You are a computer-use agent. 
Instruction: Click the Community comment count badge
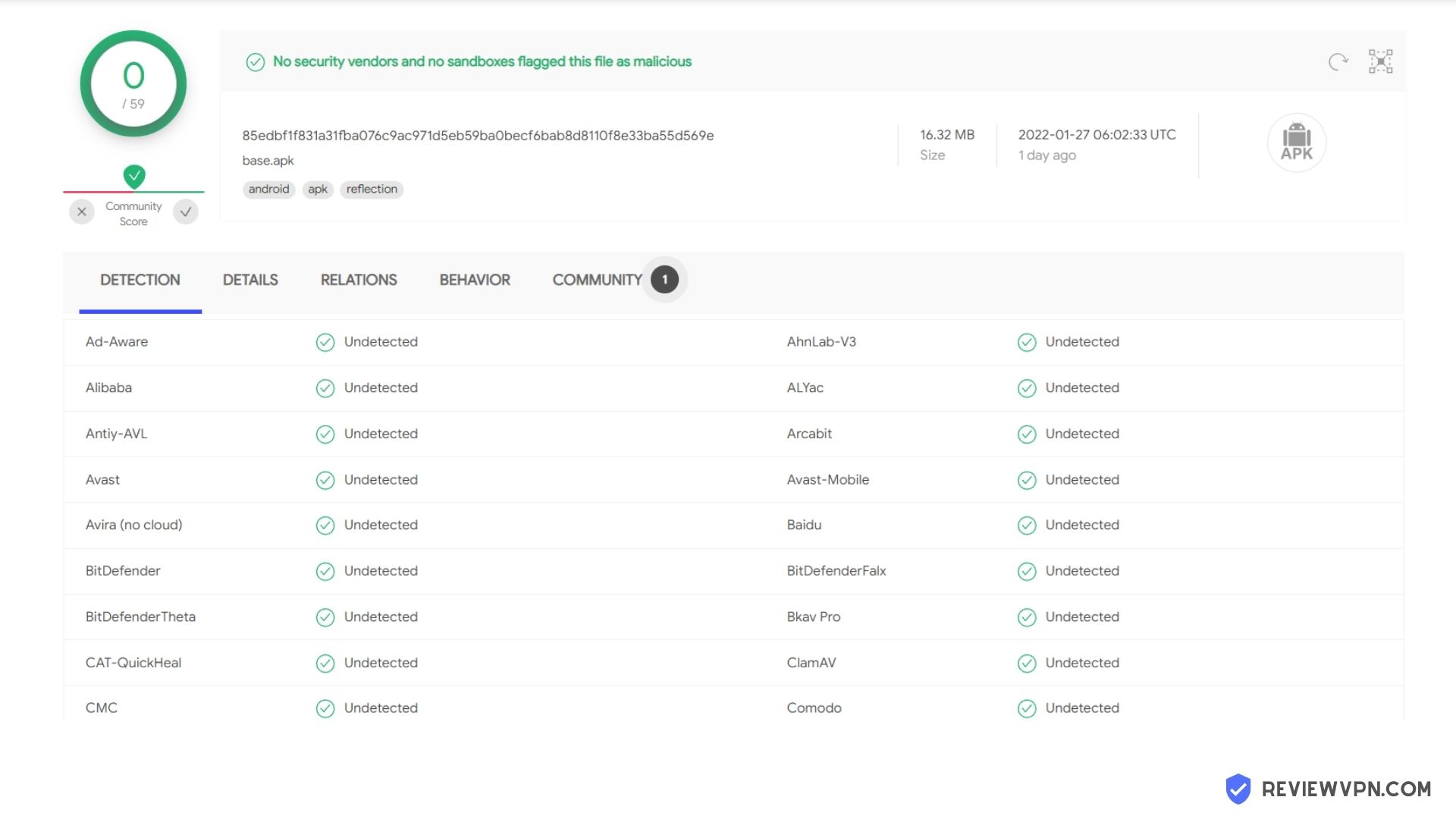(664, 279)
